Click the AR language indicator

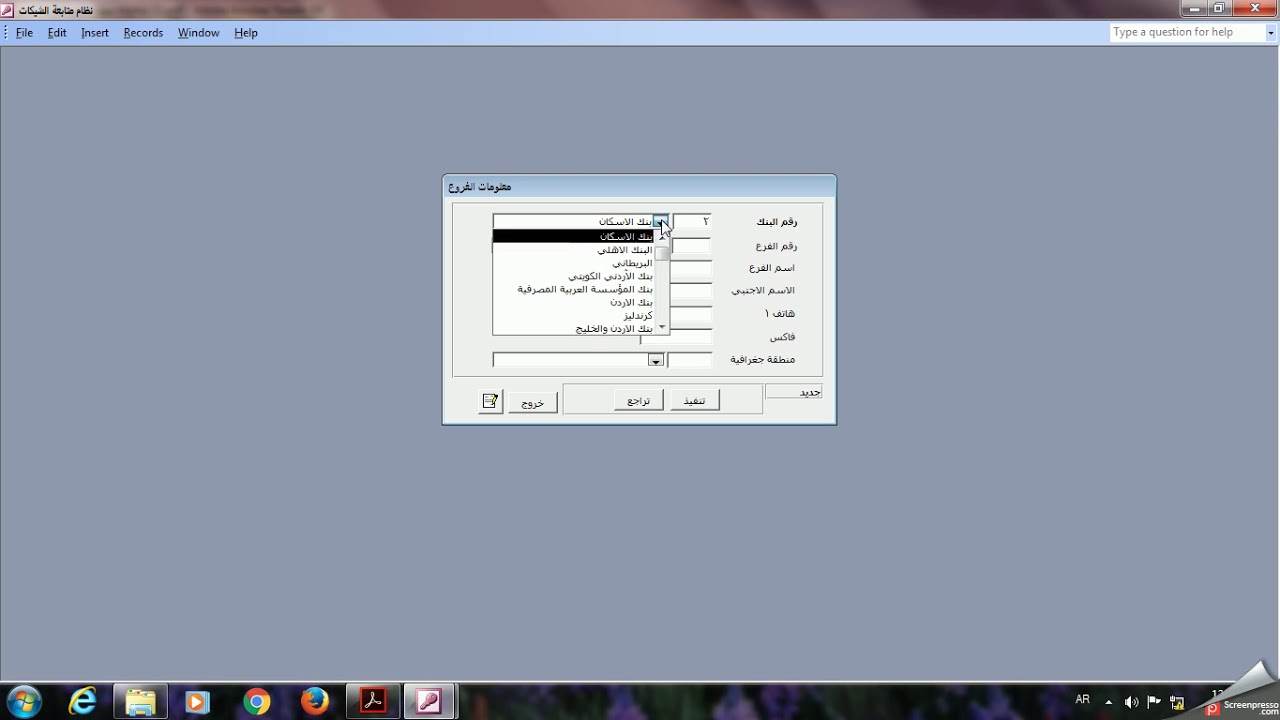click(1082, 700)
